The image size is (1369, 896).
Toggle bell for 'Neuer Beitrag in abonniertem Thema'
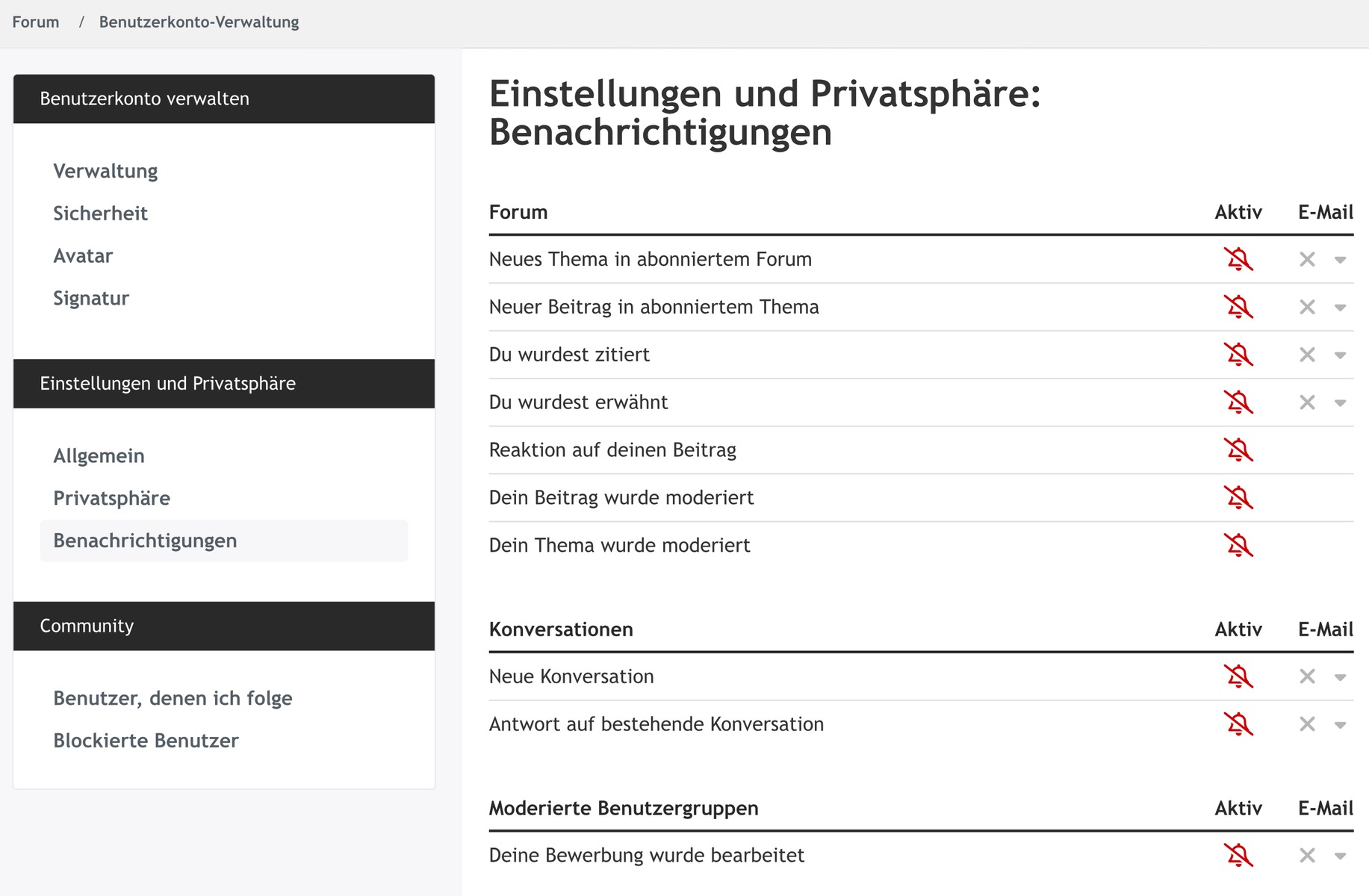click(x=1238, y=307)
